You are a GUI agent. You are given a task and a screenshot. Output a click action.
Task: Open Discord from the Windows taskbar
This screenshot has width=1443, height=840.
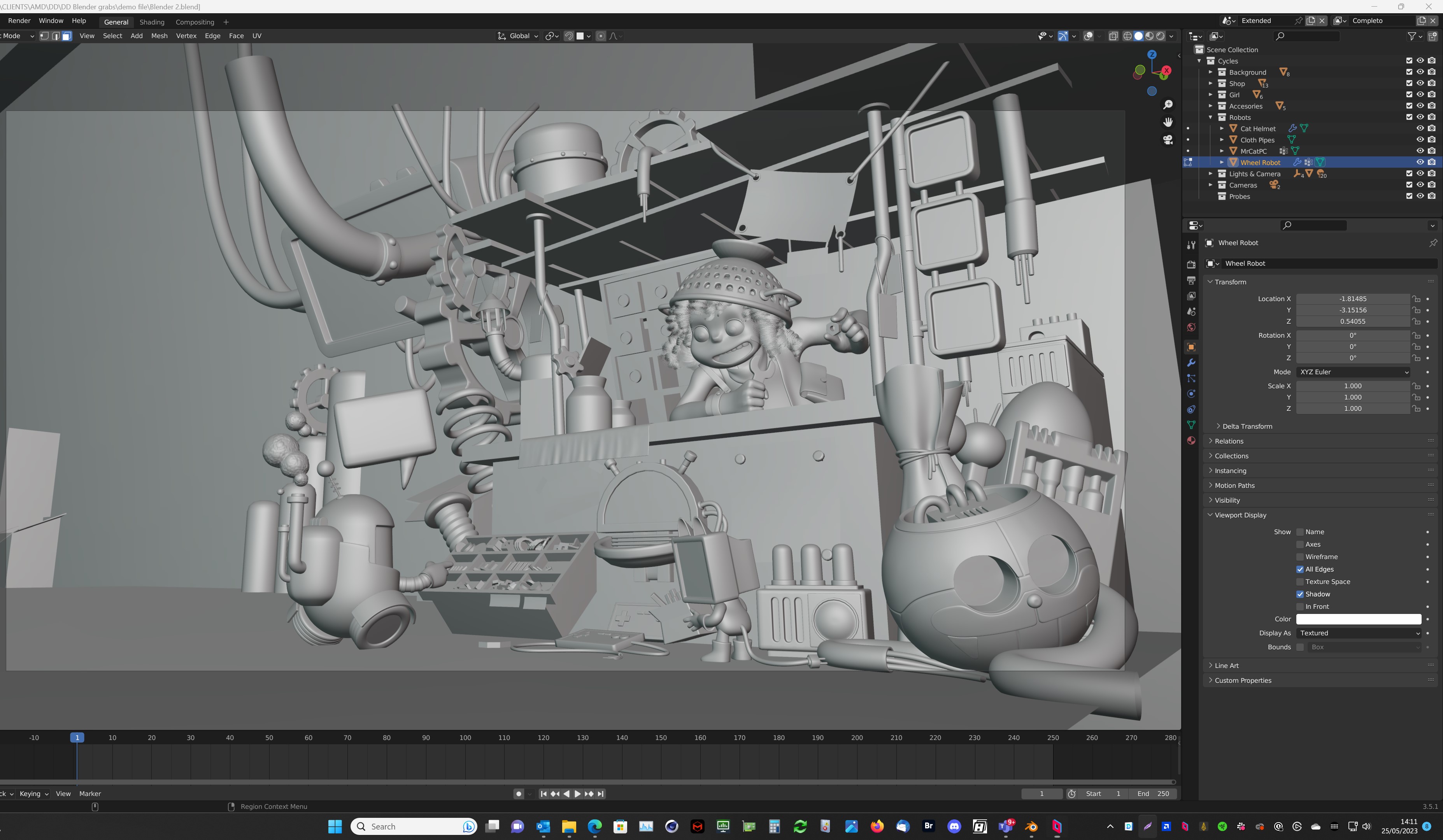tap(954, 826)
